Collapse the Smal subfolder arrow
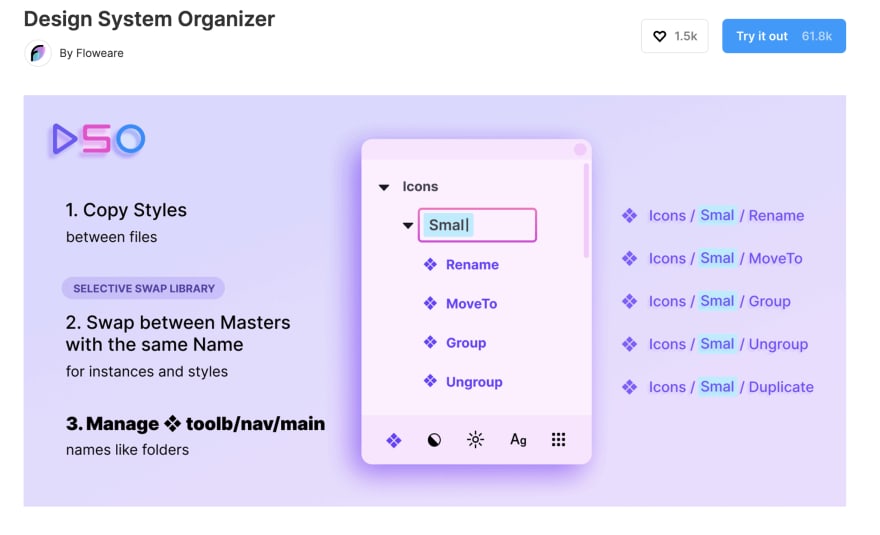Viewport: 880px width, 535px height. [408, 226]
